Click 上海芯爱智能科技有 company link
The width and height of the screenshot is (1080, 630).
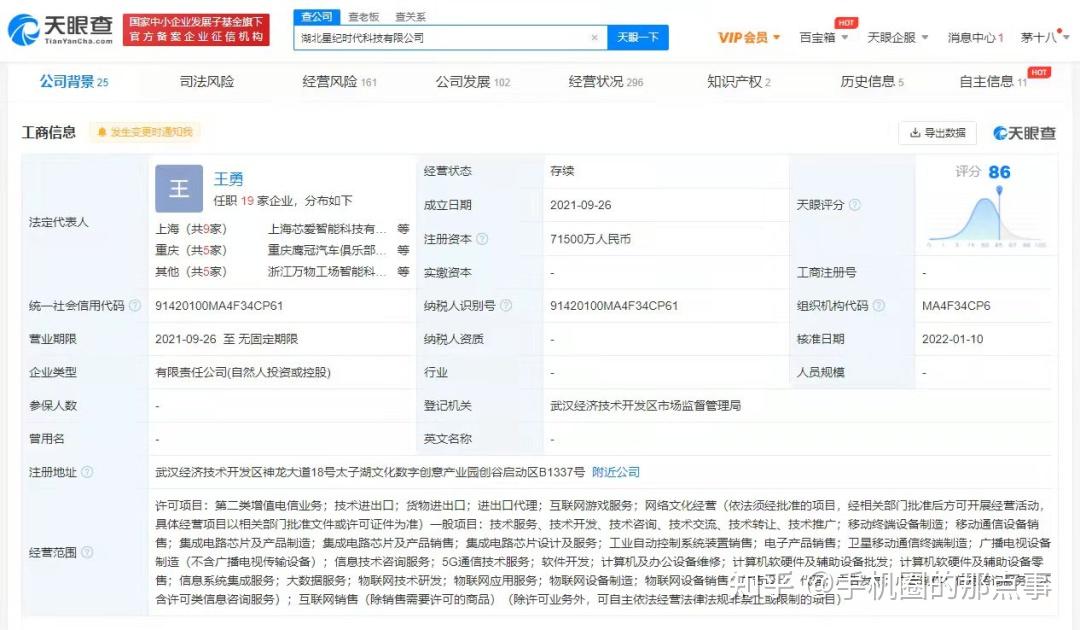pos(326,229)
